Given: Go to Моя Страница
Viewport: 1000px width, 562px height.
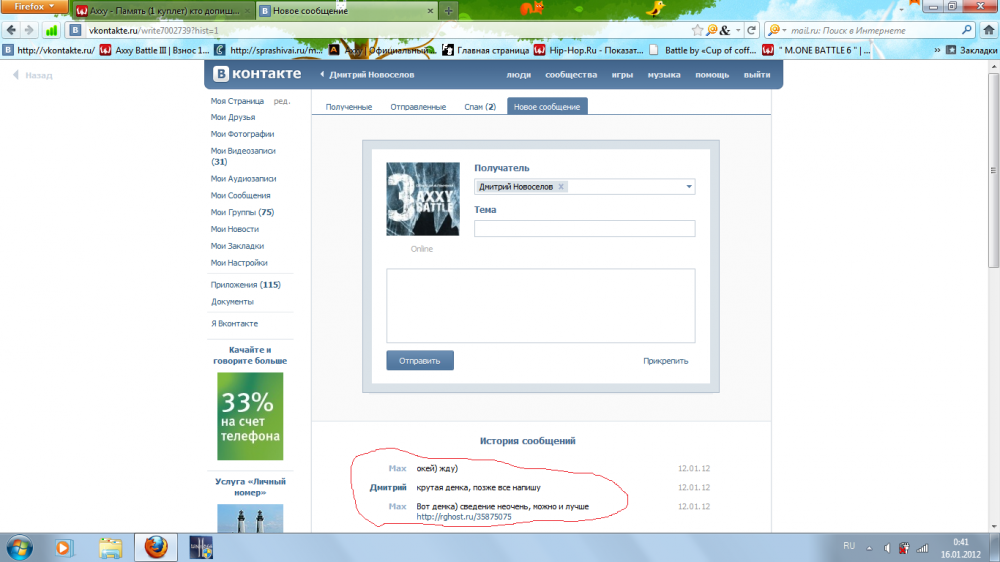Looking at the screenshot, I should pyautogui.click(x=237, y=101).
